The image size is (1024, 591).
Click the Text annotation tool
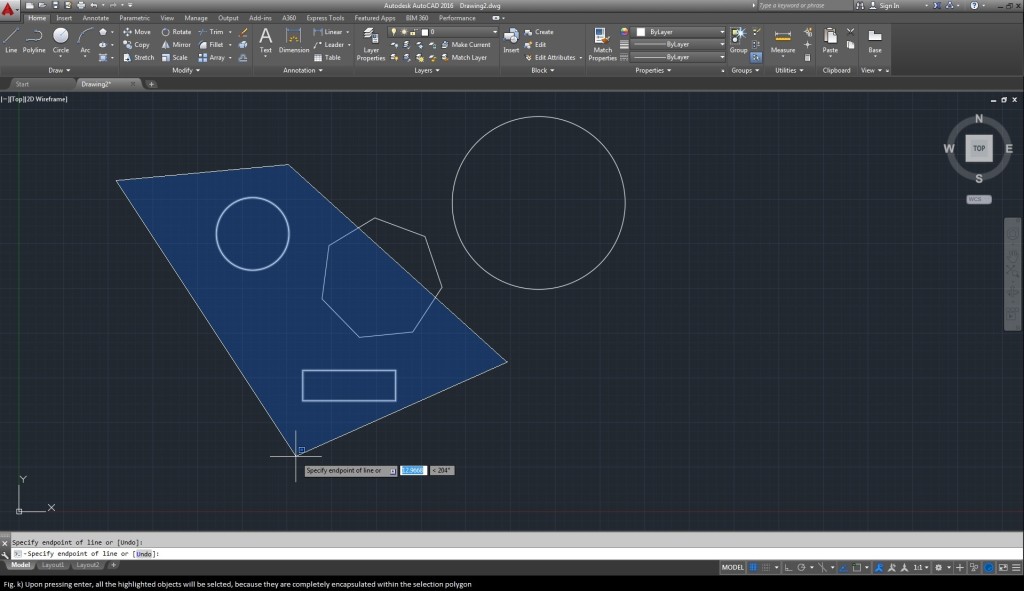coord(266,39)
